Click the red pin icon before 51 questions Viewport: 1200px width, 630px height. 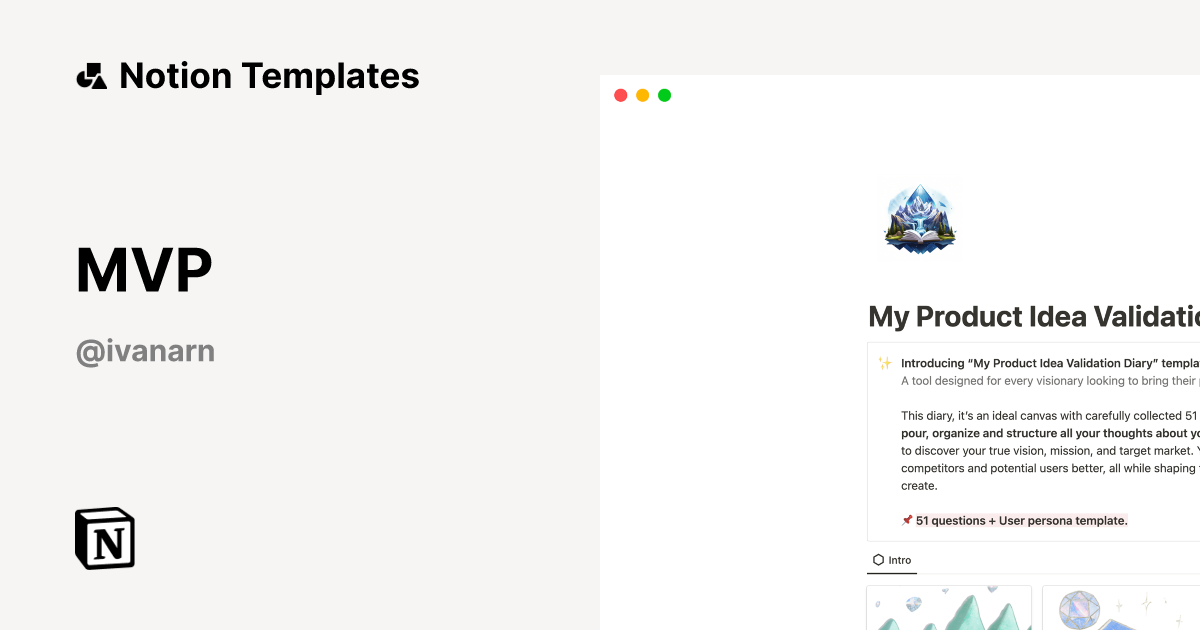[x=907, y=520]
